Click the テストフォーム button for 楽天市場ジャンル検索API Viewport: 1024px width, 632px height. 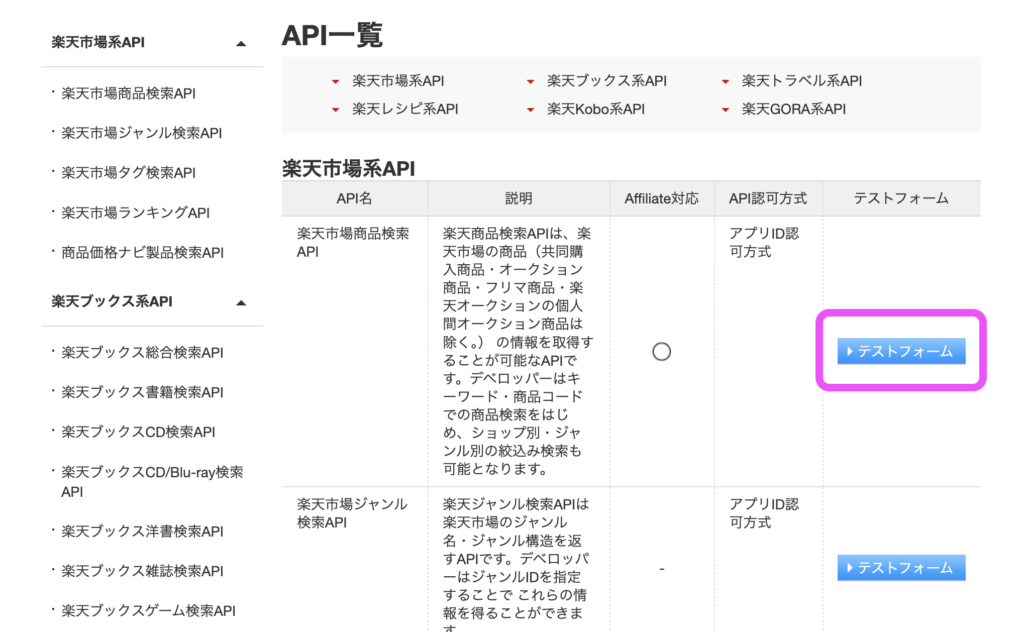pyautogui.click(x=901, y=567)
